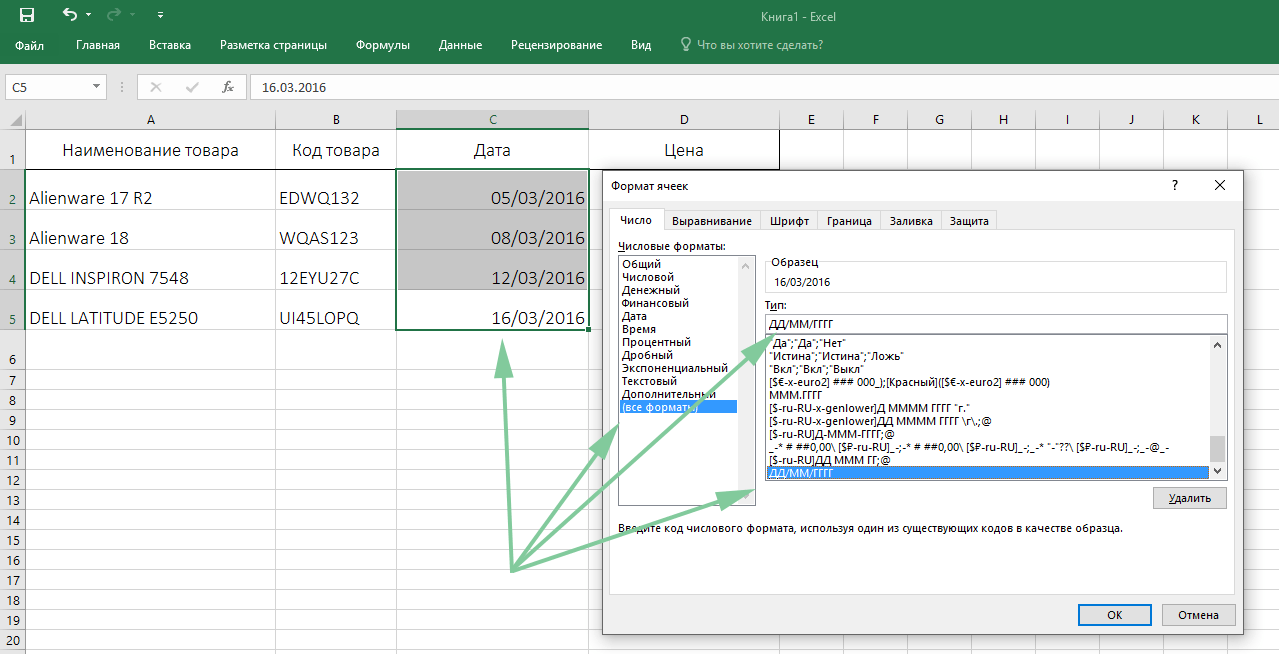Open the Рецензирование ribbon tab

pos(556,45)
